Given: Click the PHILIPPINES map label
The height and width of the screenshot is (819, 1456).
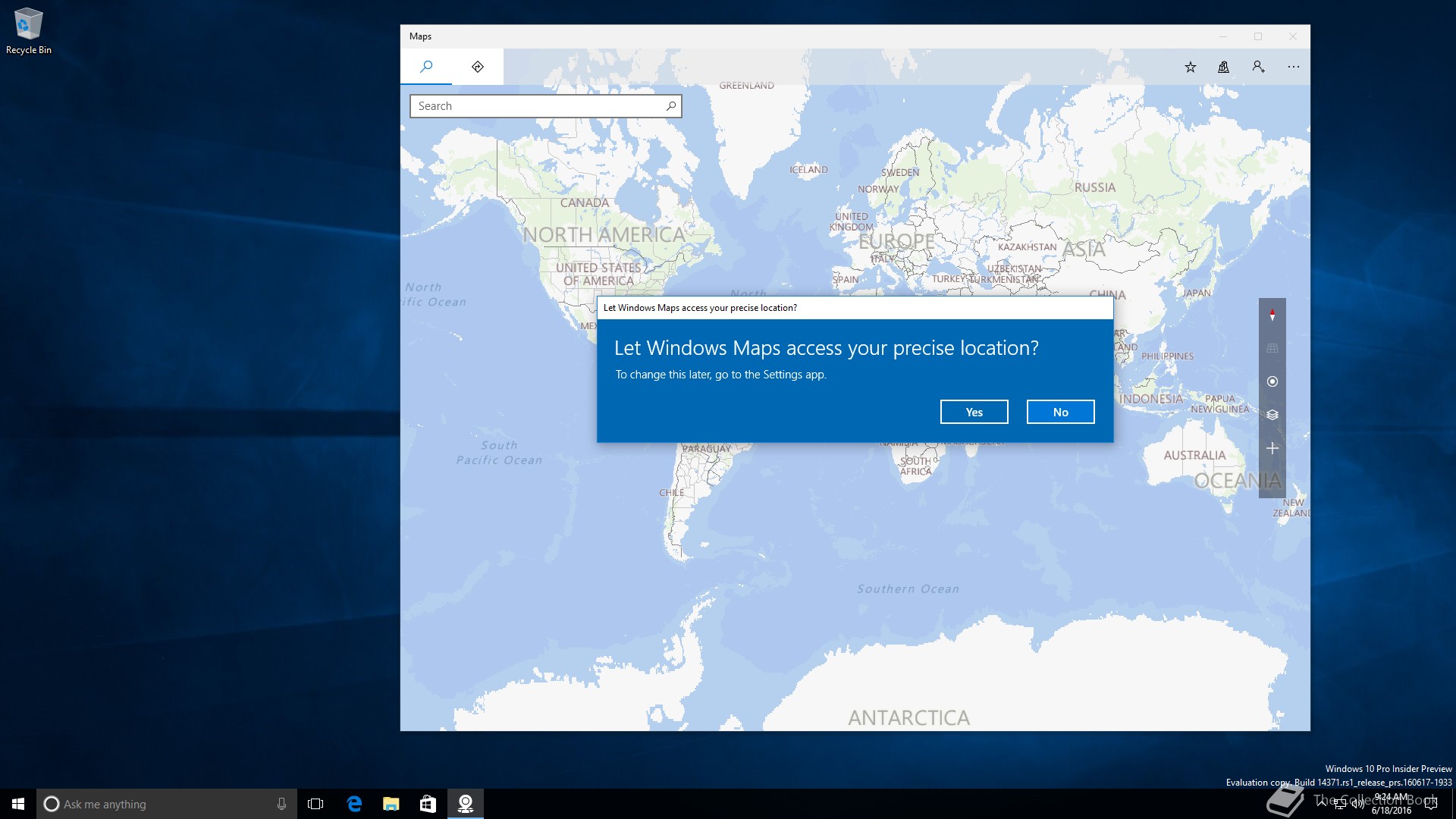Looking at the screenshot, I should (1167, 356).
